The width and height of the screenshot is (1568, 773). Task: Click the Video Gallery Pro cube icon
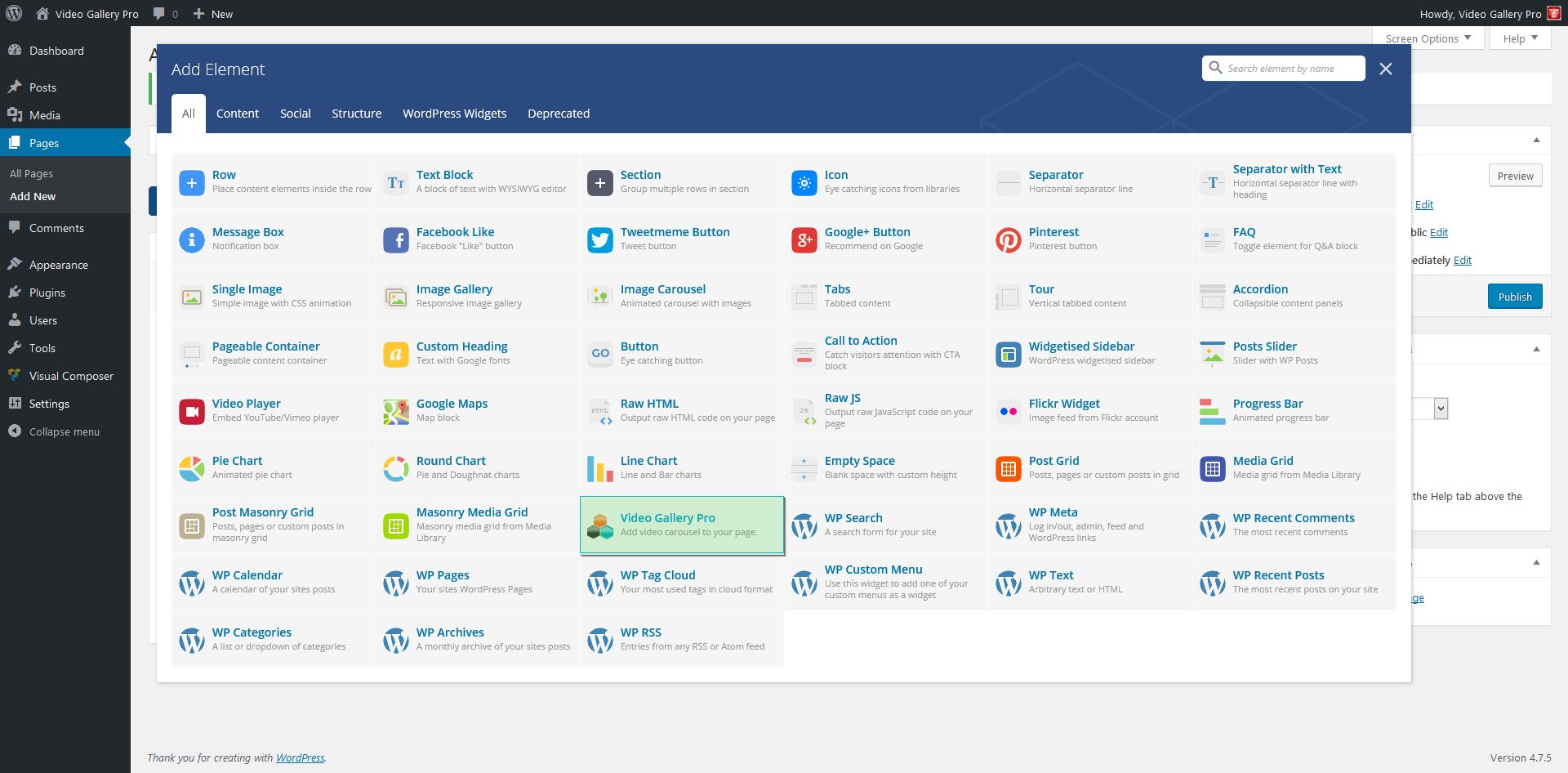click(x=600, y=526)
